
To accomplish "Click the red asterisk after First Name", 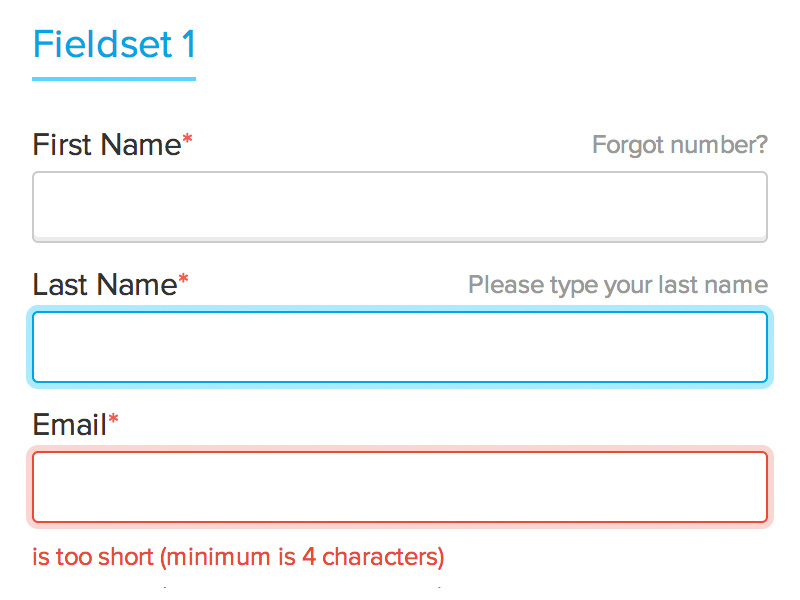I will click(x=187, y=142).
